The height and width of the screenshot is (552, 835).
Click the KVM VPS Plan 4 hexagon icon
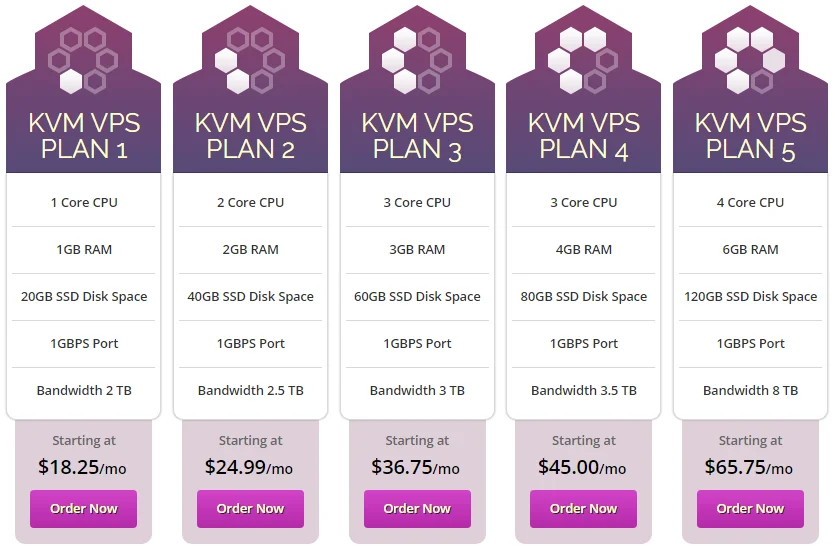[583, 60]
